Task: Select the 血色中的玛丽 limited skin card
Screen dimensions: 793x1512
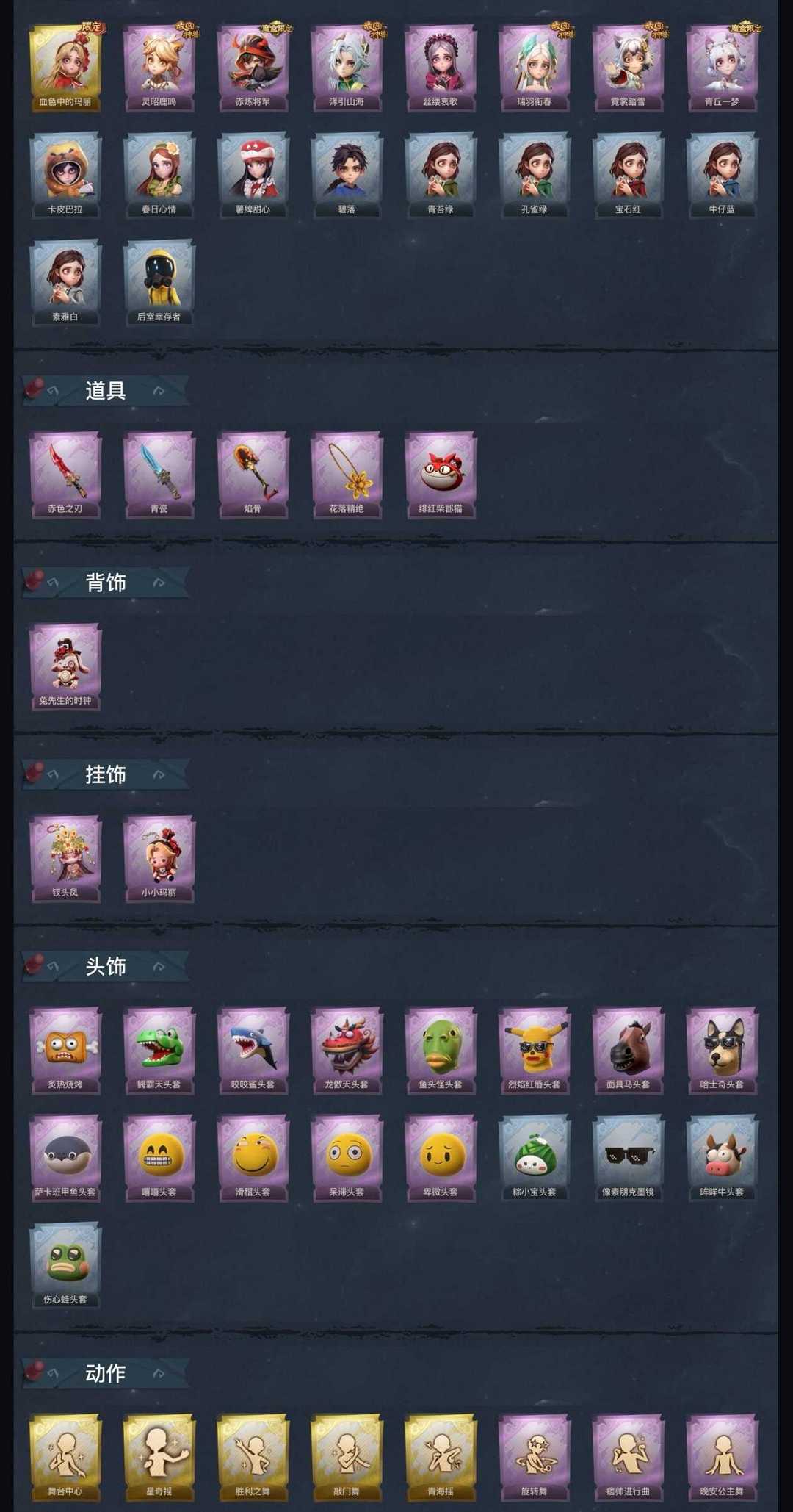Action: pyautogui.click(x=65, y=68)
